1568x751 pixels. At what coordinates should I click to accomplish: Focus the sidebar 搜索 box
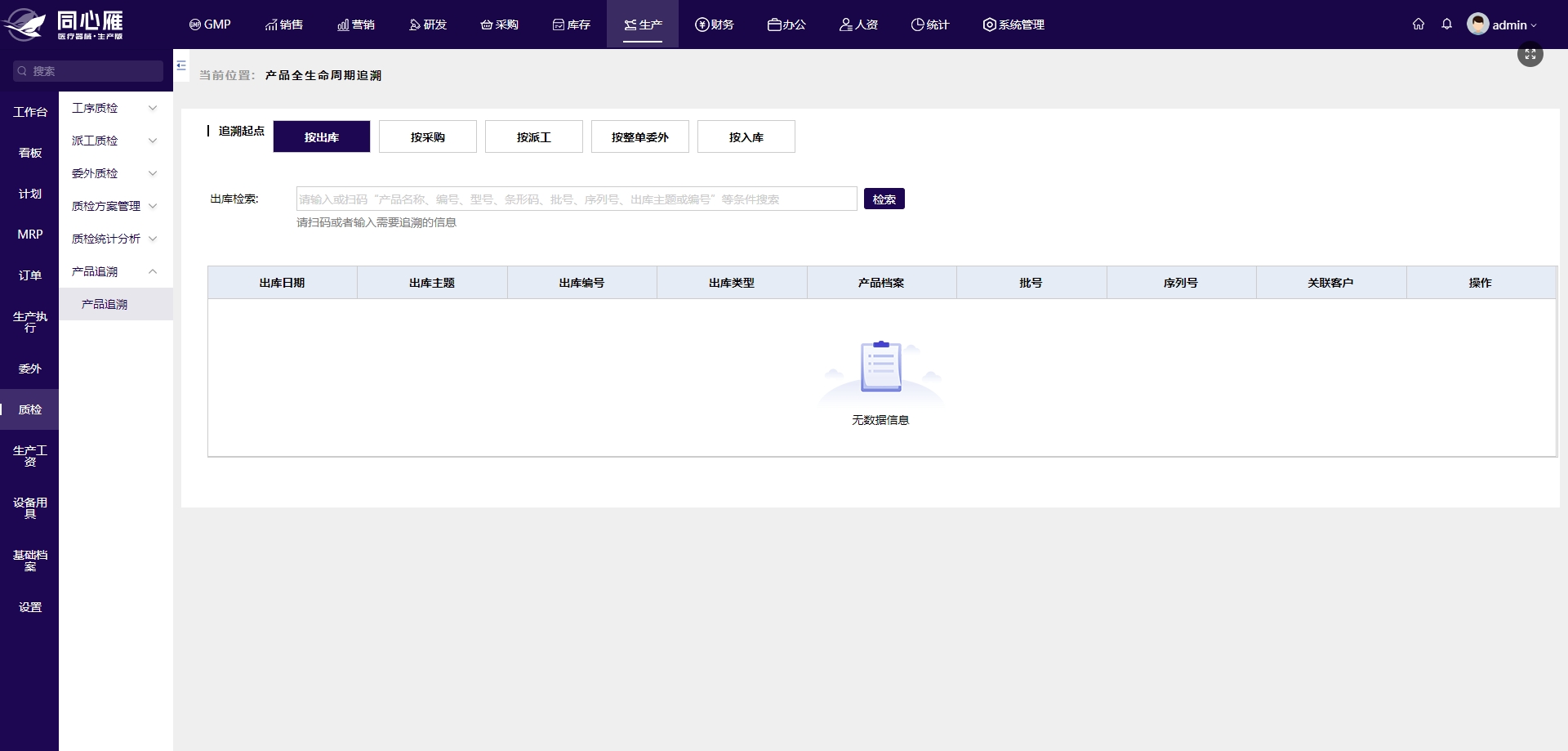click(x=88, y=71)
